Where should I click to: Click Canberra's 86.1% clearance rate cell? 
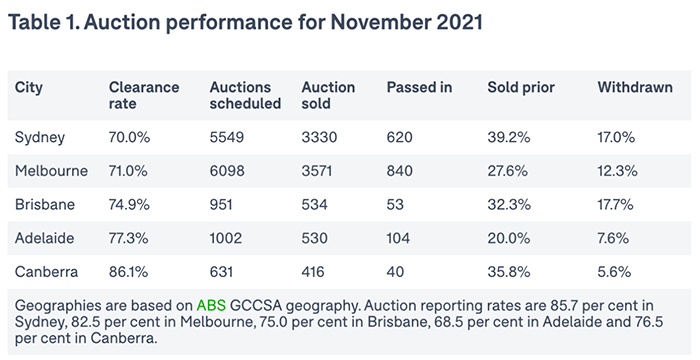[128, 272]
